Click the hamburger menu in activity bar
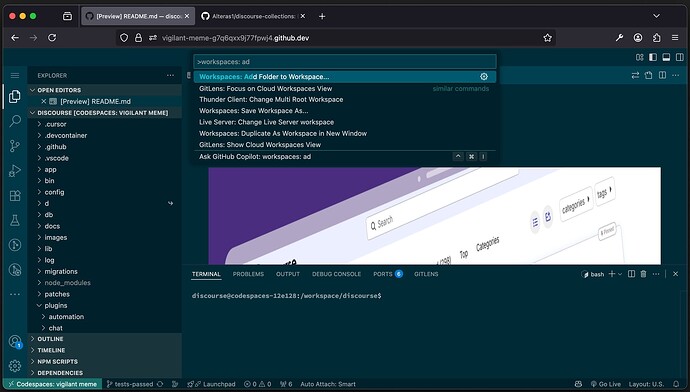The width and height of the screenshot is (690, 392). 15,76
